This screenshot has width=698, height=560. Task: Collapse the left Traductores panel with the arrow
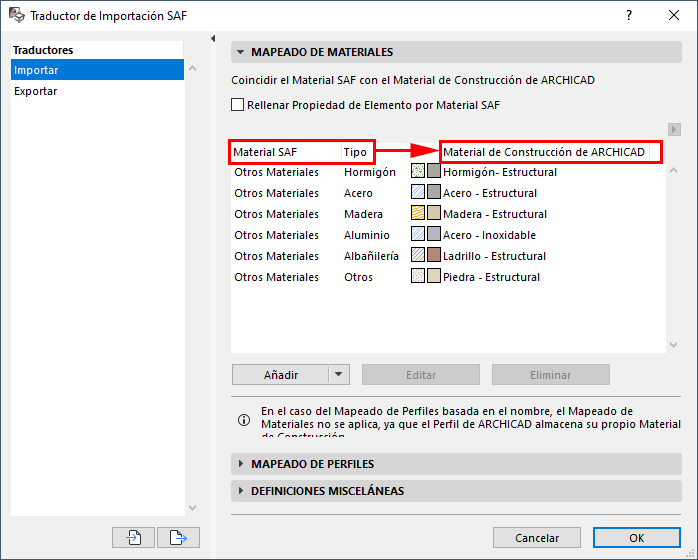point(213,39)
